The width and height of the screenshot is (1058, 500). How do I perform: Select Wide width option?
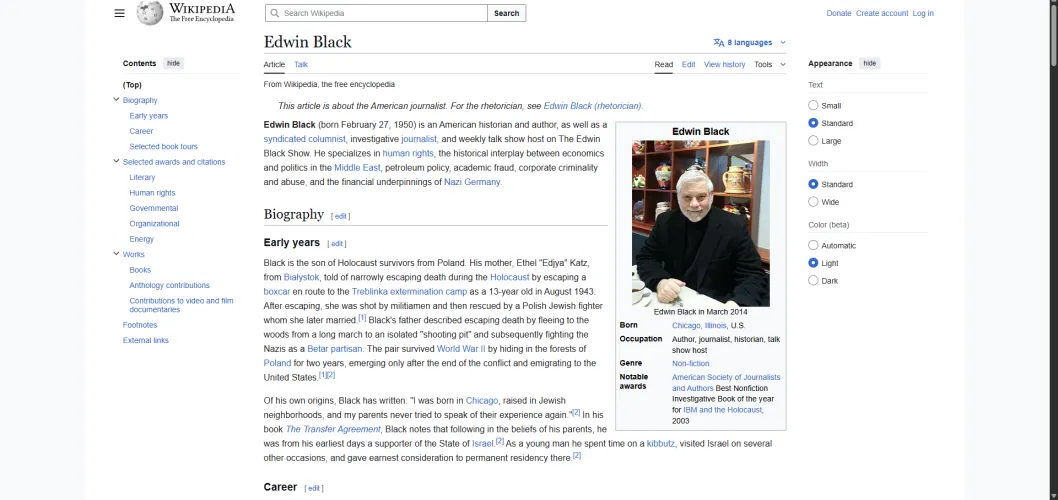[813, 202]
